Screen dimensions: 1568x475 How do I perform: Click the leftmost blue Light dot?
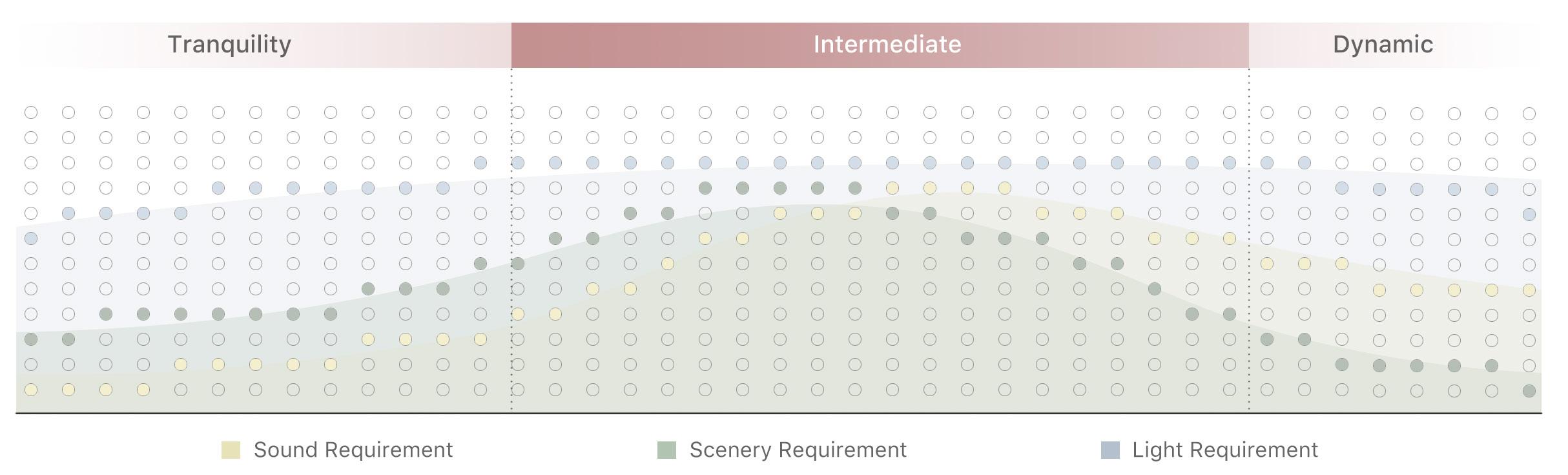coord(31,238)
